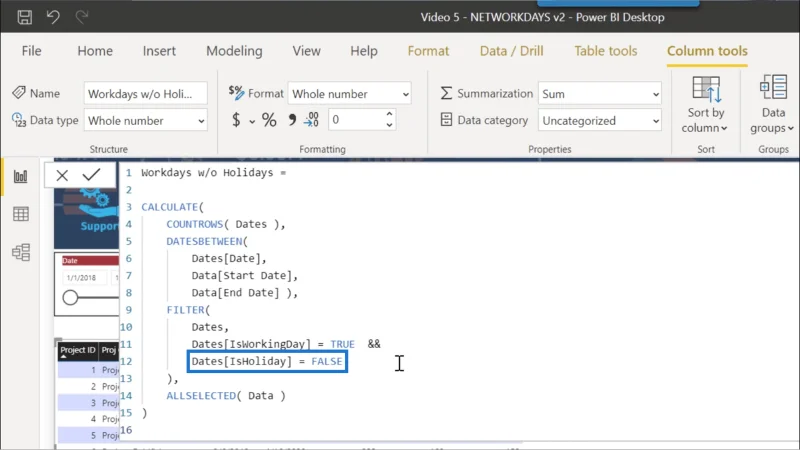The width and height of the screenshot is (800, 450).
Task: Apply currency format with dollar icon
Action: point(236,120)
